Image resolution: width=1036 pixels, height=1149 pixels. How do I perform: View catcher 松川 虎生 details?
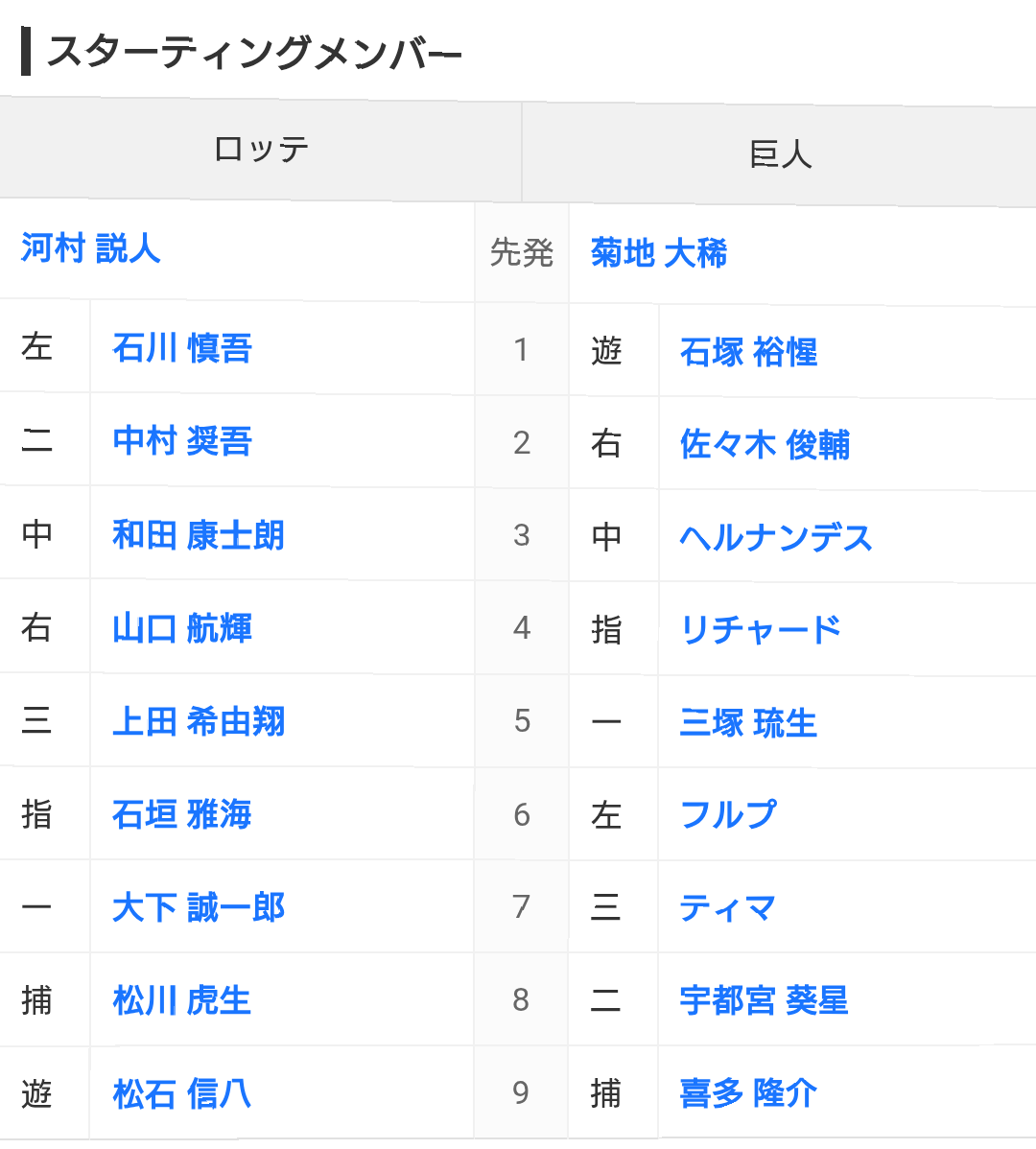point(182,1001)
